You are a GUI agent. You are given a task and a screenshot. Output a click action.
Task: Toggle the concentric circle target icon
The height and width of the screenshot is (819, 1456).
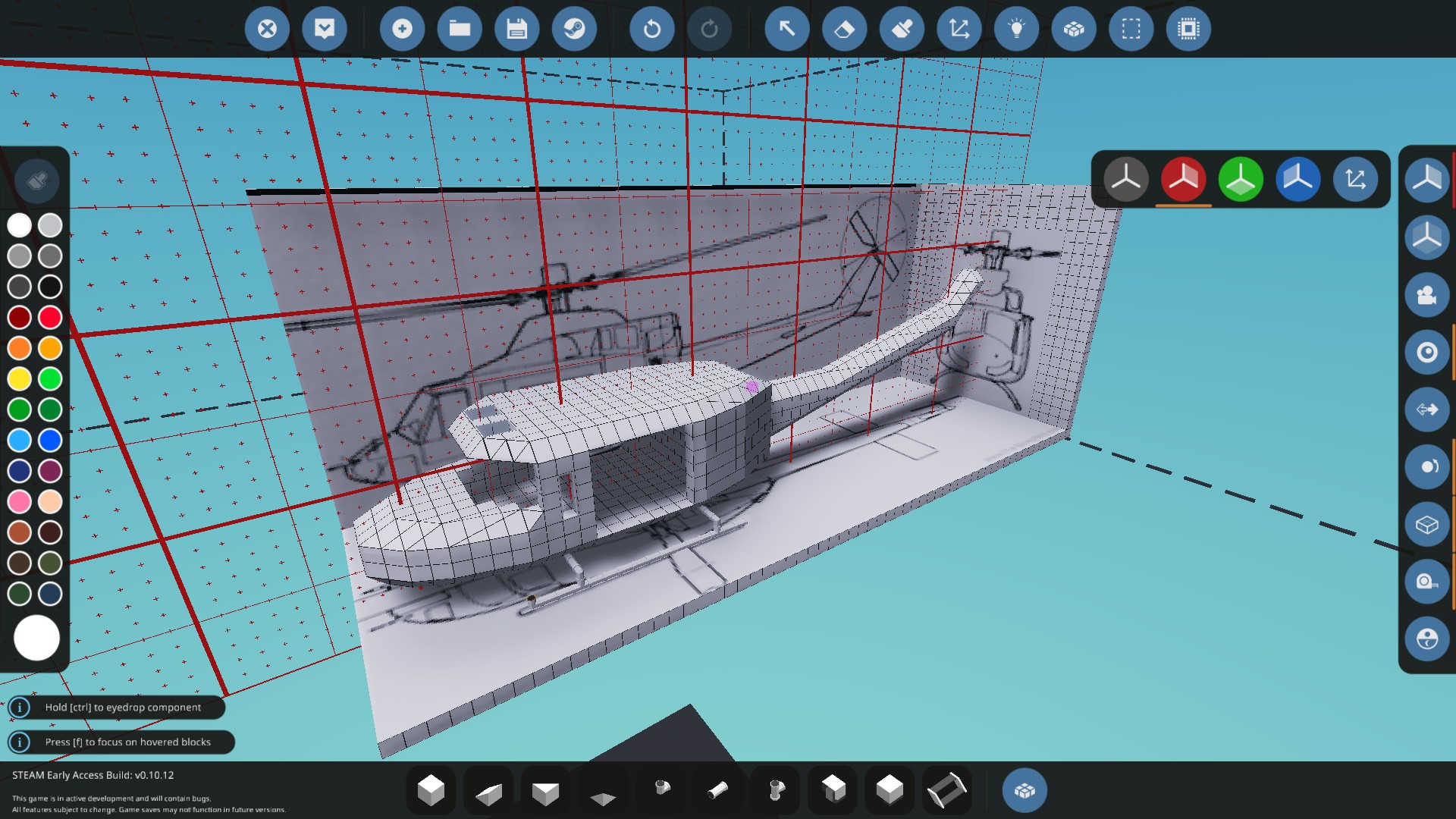click(x=1427, y=352)
